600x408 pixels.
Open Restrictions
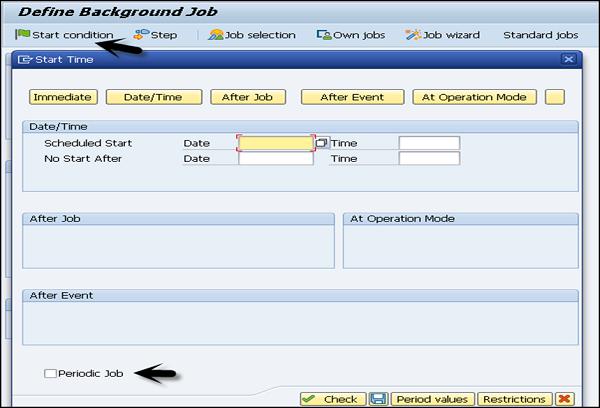point(515,399)
